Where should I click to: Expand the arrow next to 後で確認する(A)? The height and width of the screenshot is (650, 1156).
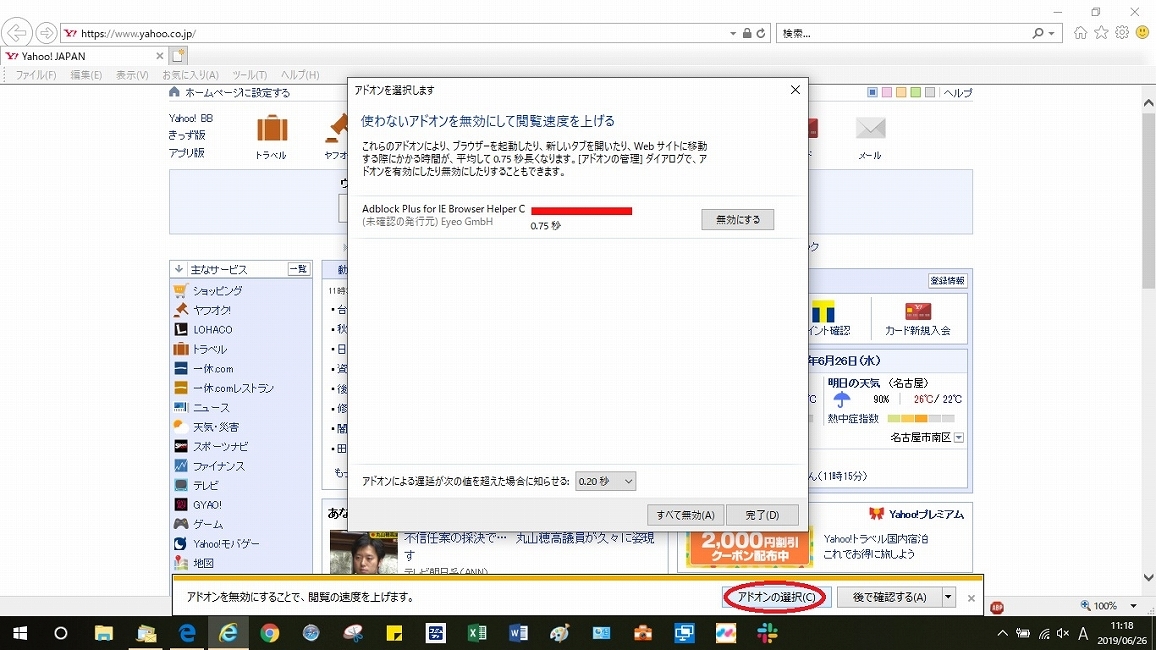pyautogui.click(x=949, y=597)
